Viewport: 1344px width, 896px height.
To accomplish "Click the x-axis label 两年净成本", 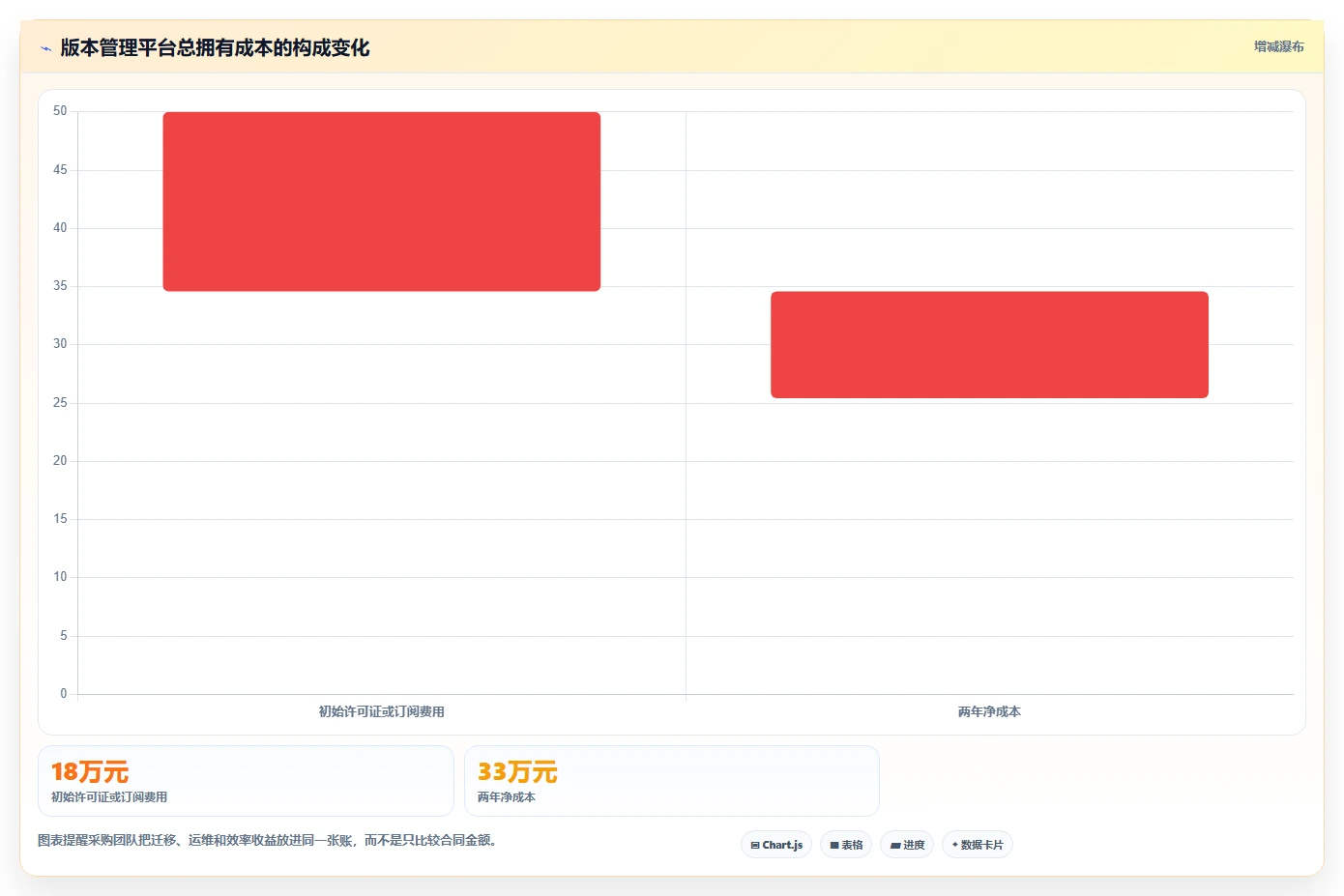I will coord(989,711).
